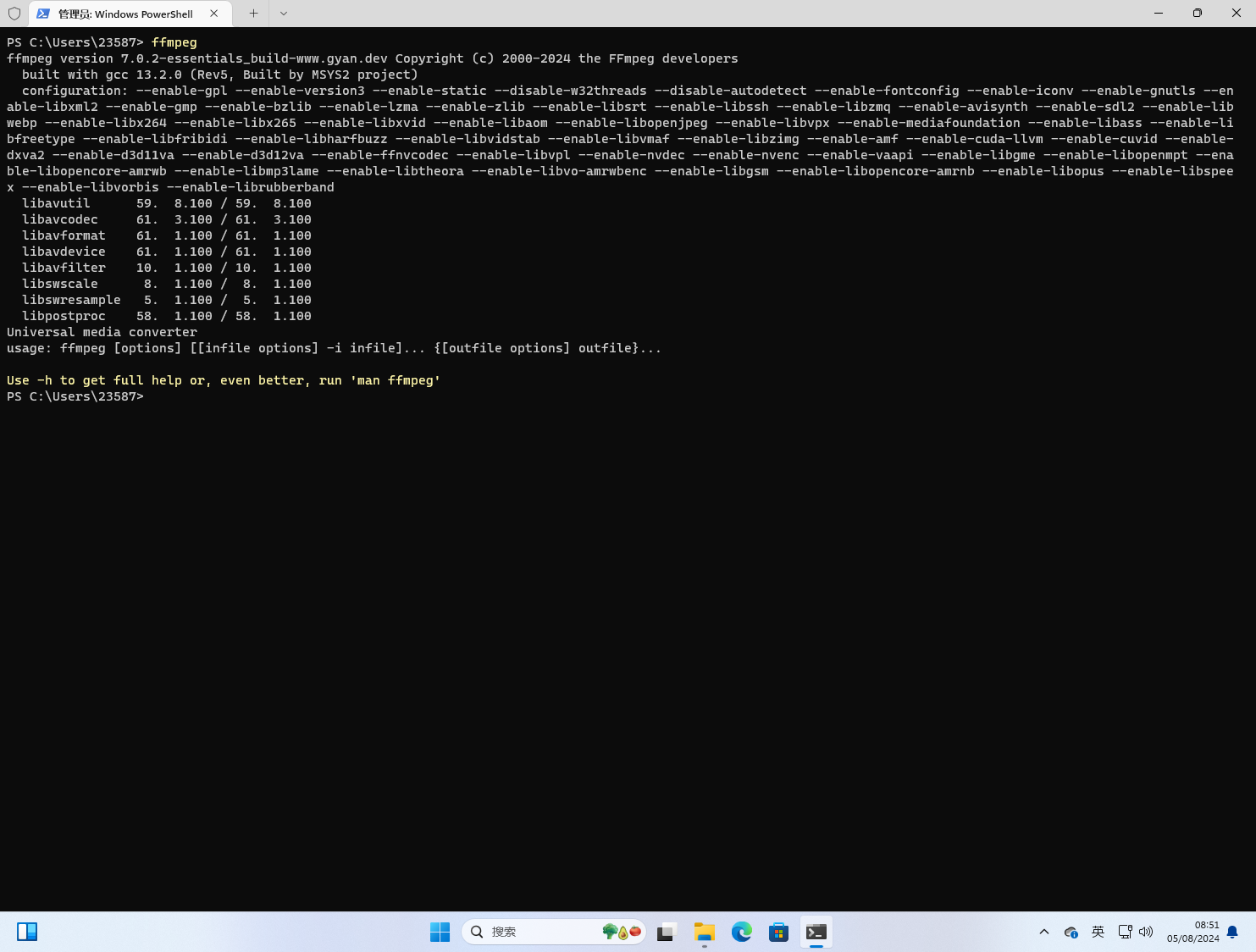
Task: Click the 'usage: ffmpeg [options]' line
Action: click(334, 348)
